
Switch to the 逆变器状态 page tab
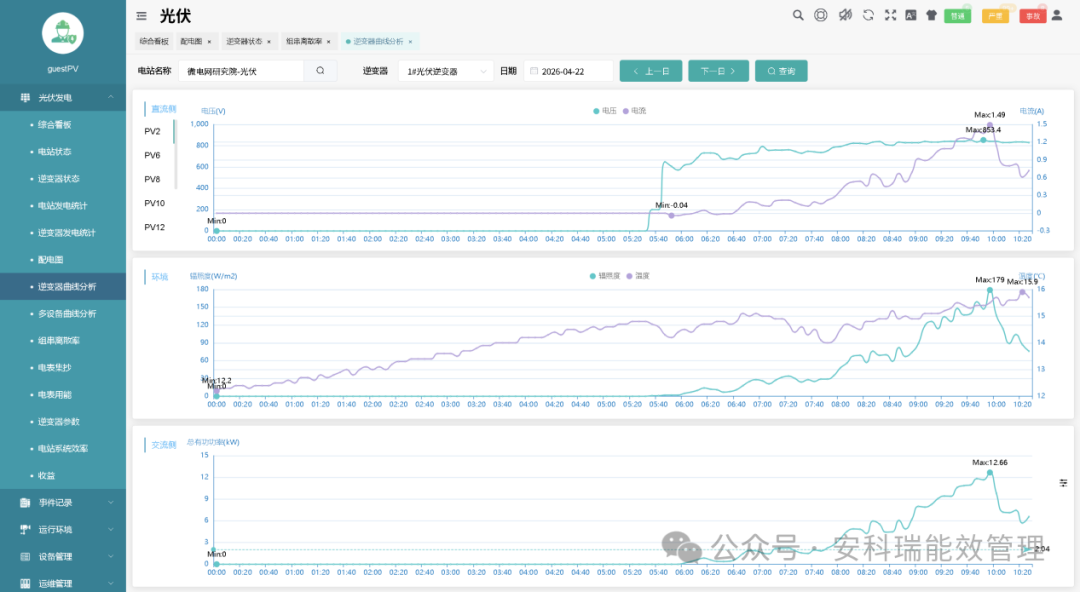pyautogui.click(x=244, y=41)
